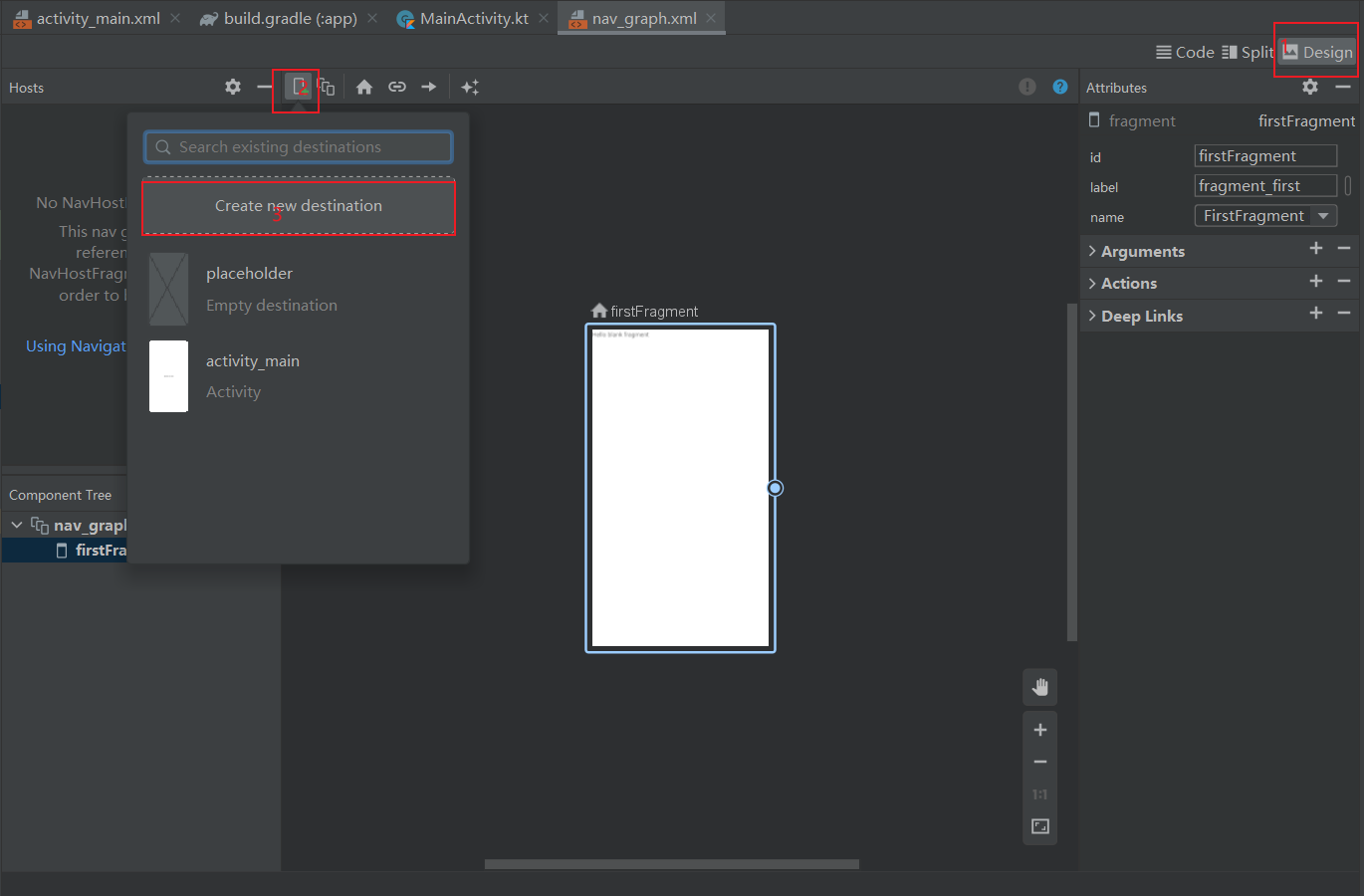The image size is (1364, 896).
Task: Click the horizontal canvas scrollbar
Action: coord(672,864)
